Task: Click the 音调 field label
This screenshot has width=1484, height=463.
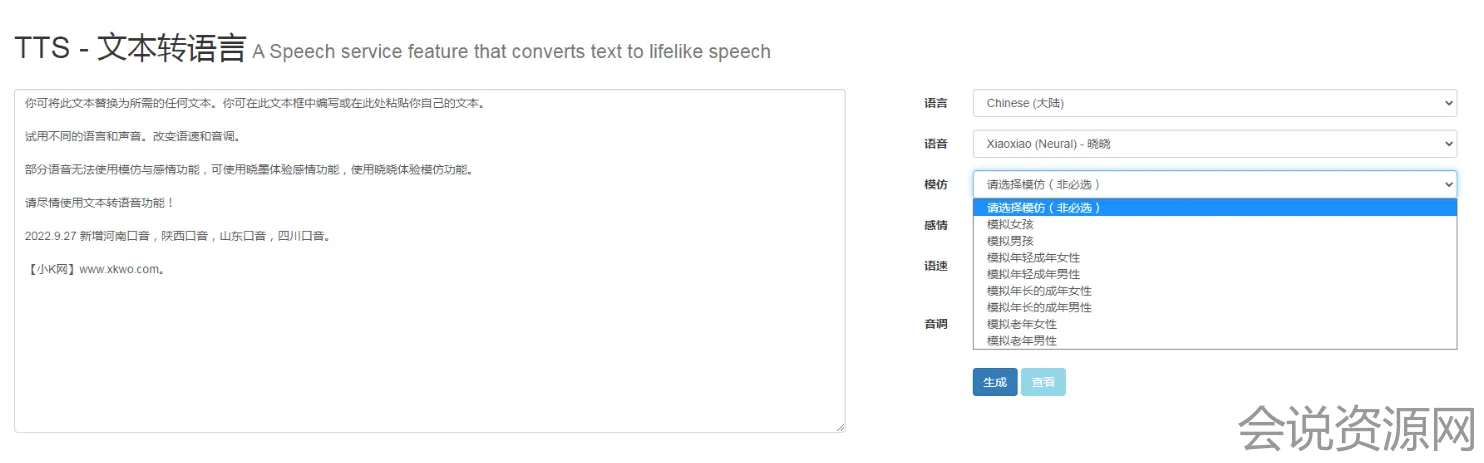Action: (935, 325)
